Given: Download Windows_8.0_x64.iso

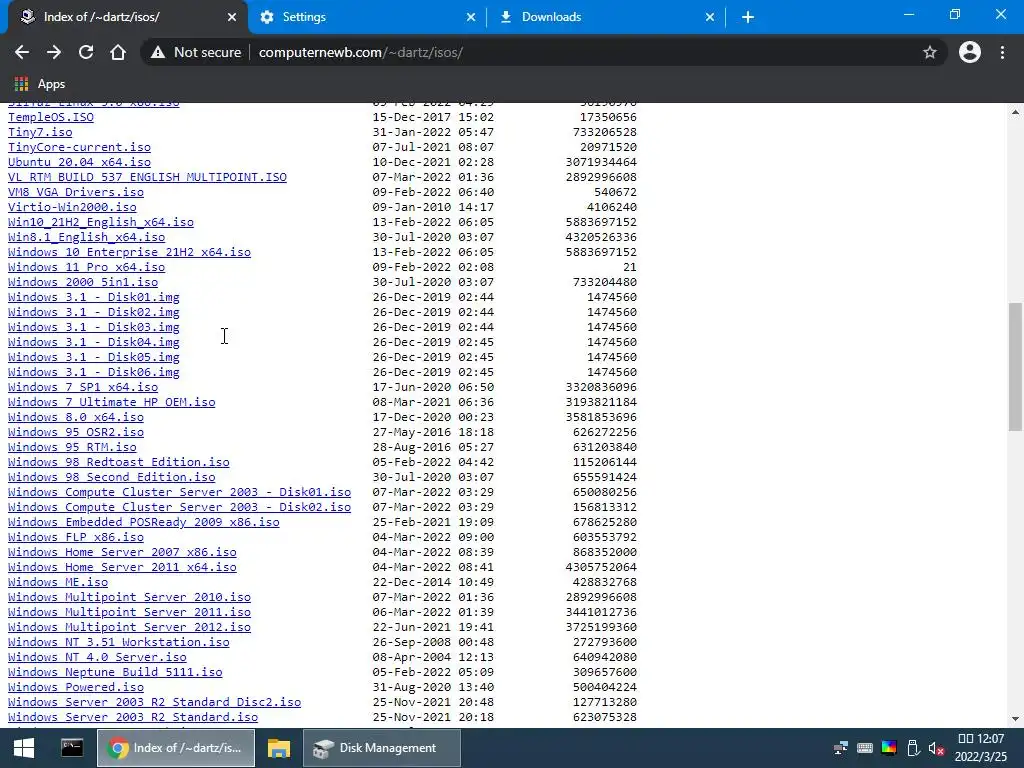Looking at the screenshot, I should [x=76, y=417].
